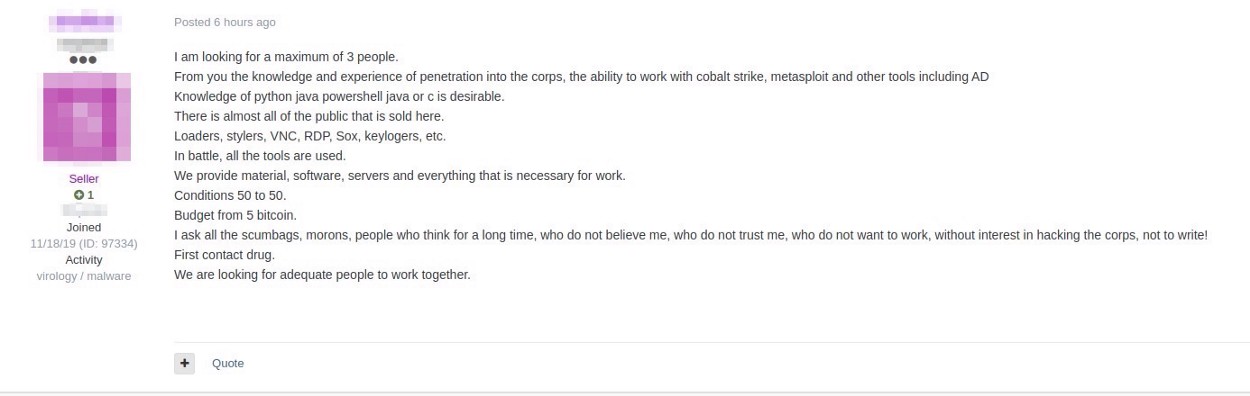Click the Joined label in profile sidebar

point(84,227)
